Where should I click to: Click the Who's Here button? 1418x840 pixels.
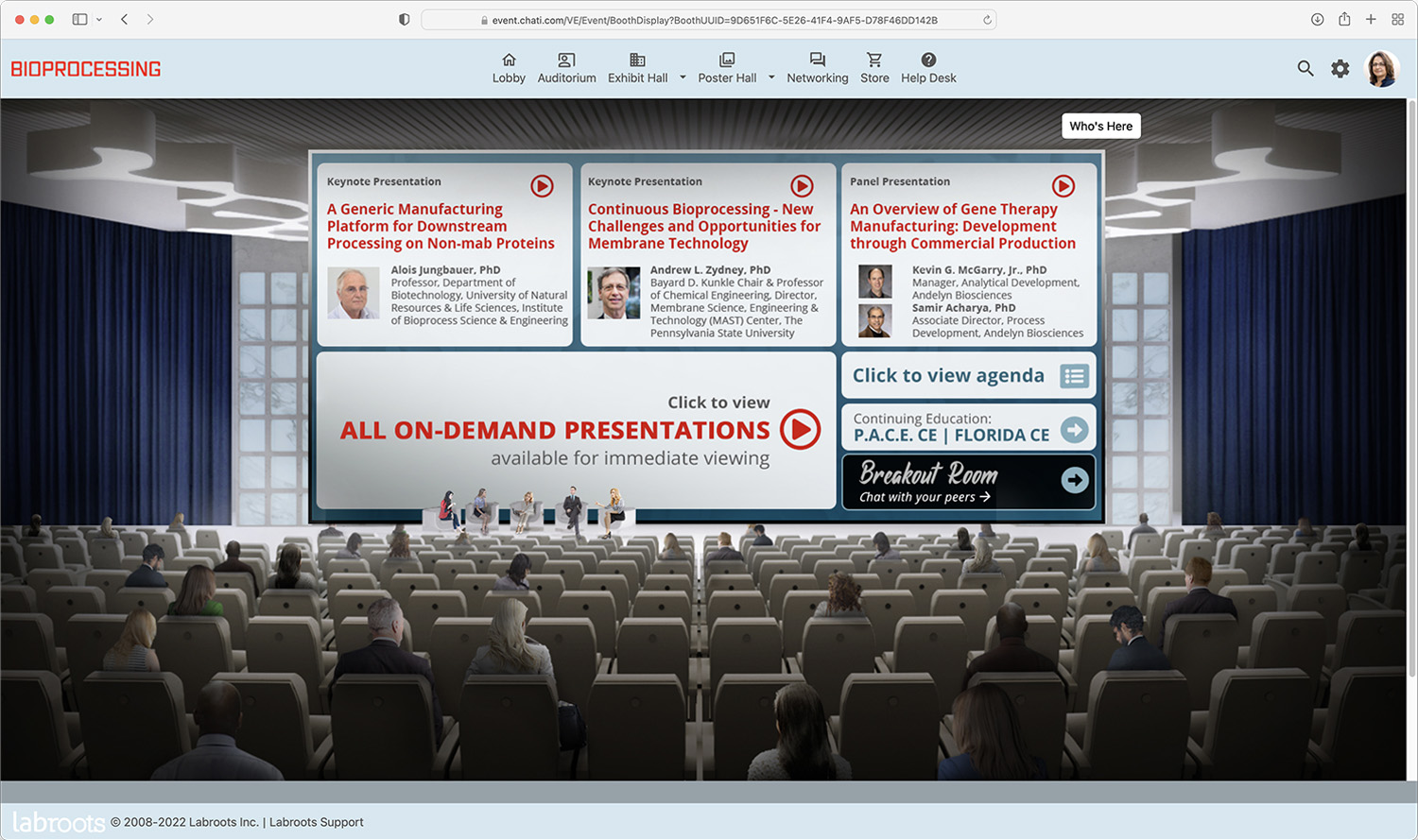click(1100, 125)
